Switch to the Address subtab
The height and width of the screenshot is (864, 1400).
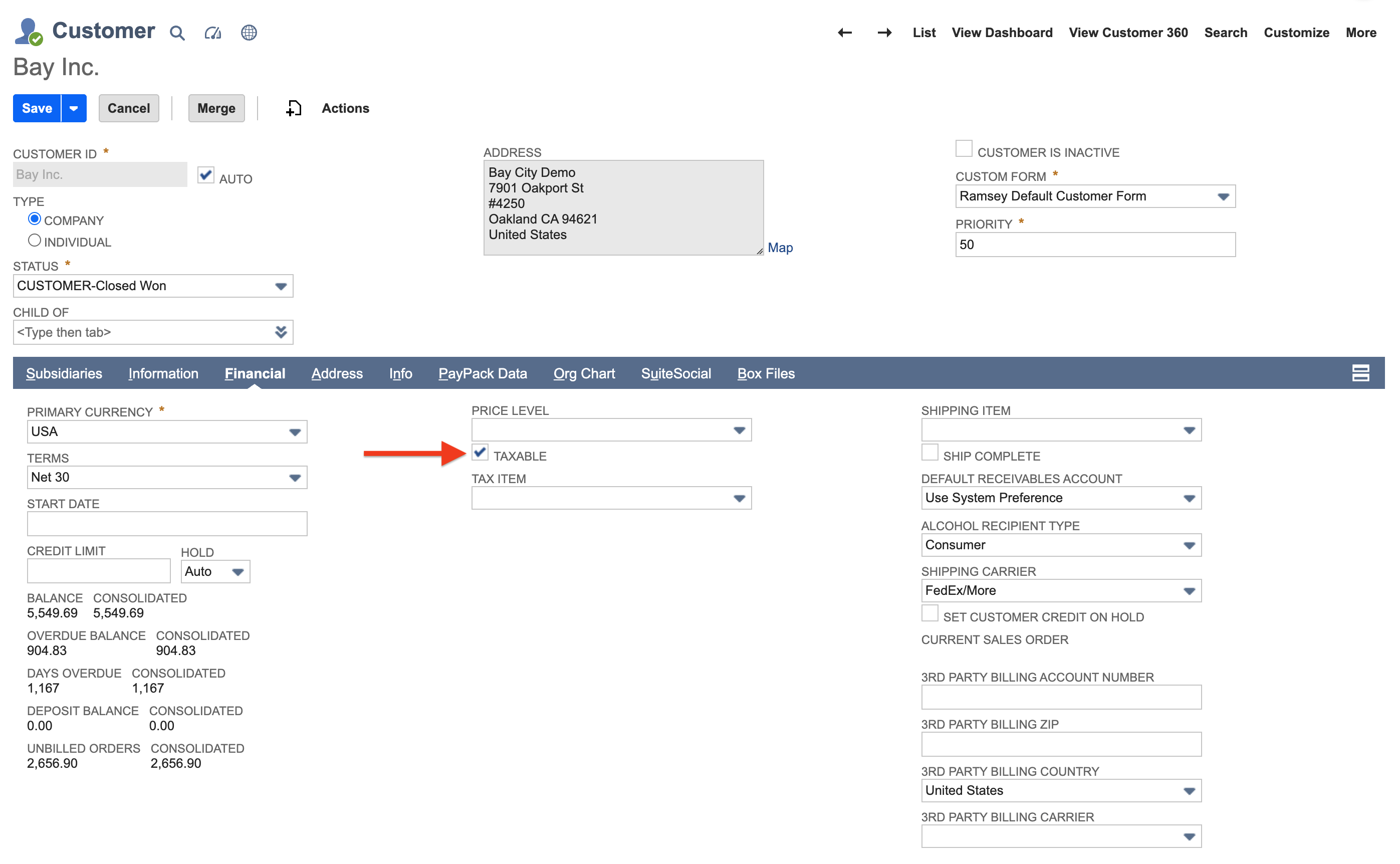[336, 373]
